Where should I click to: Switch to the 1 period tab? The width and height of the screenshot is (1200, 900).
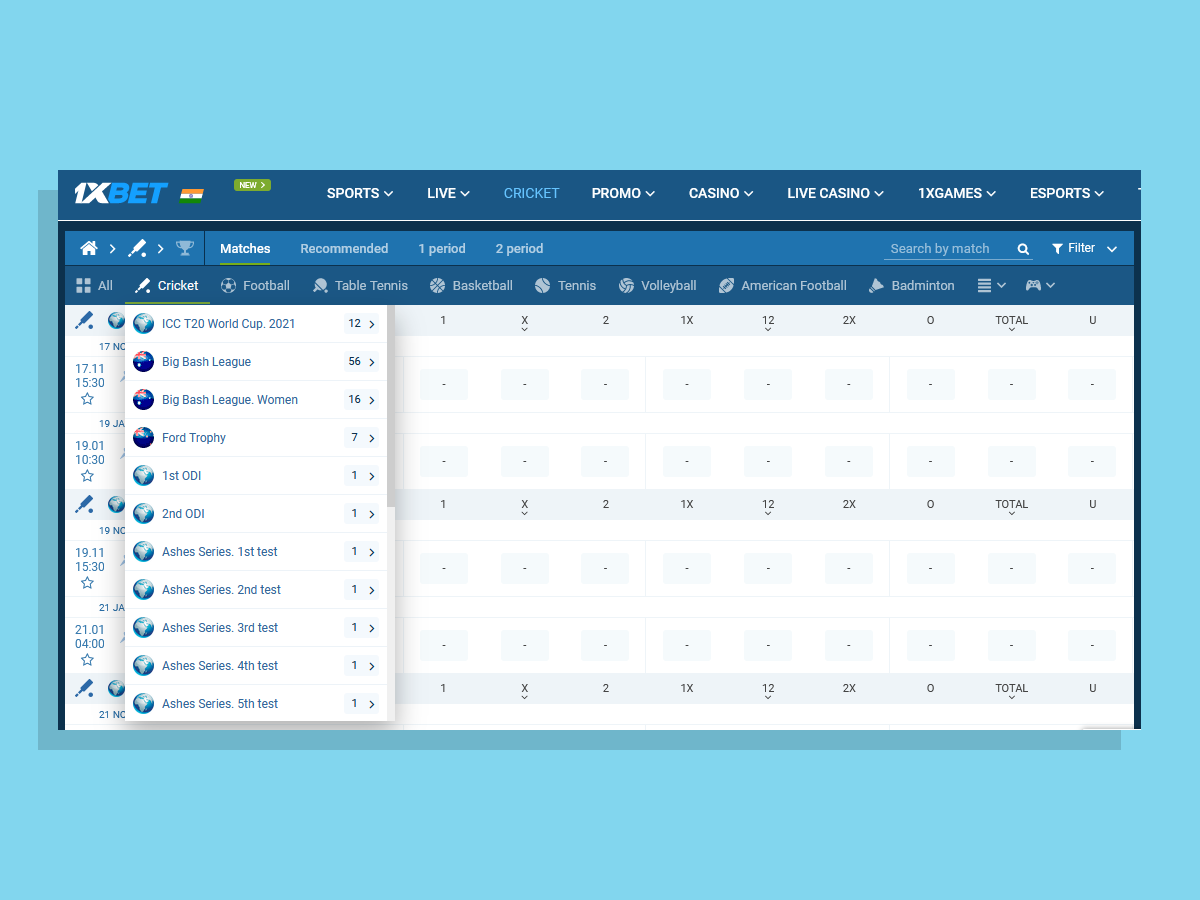coord(441,248)
